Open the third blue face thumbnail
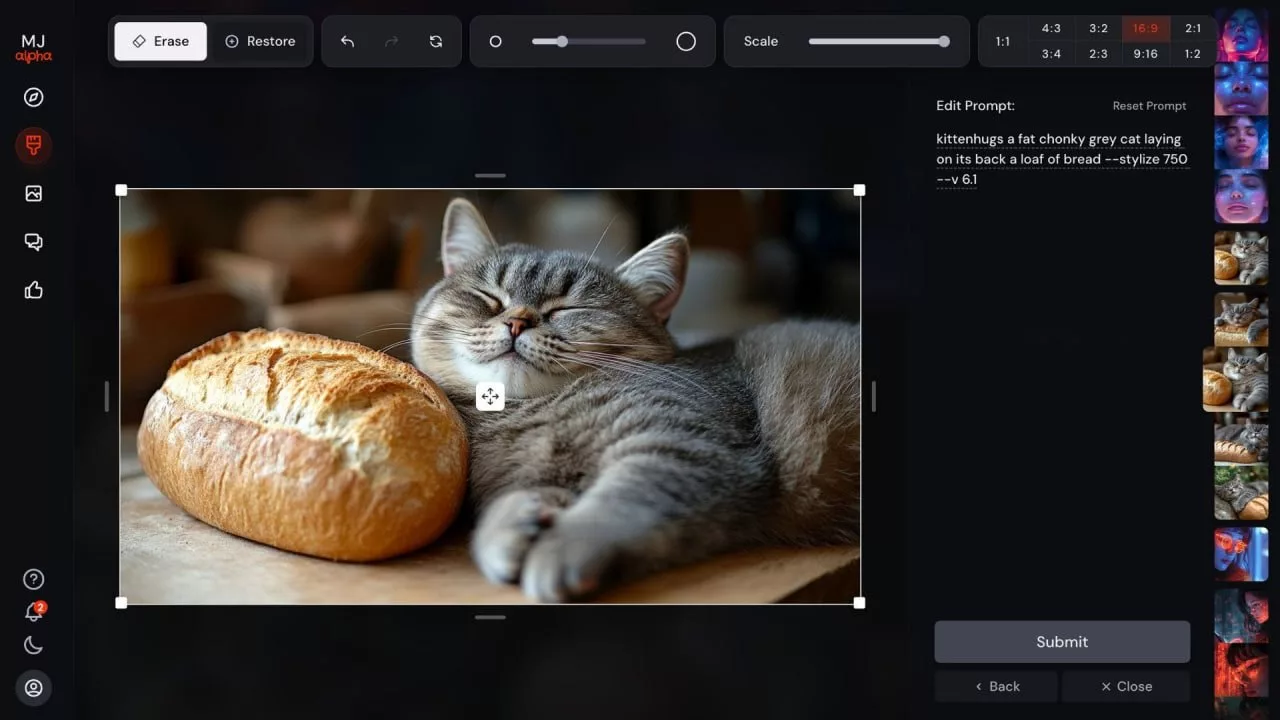Viewport: 1280px width, 720px height. [1241, 143]
